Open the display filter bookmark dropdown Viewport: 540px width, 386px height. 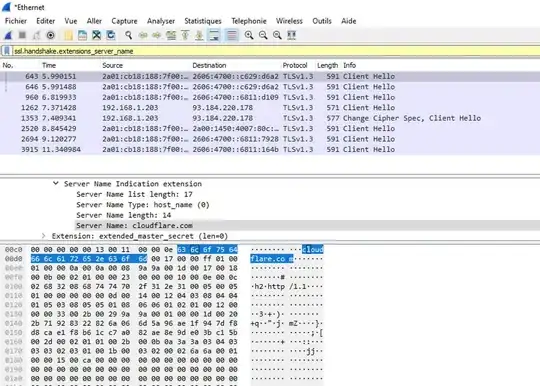pyautogui.click(x=7, y=51)
